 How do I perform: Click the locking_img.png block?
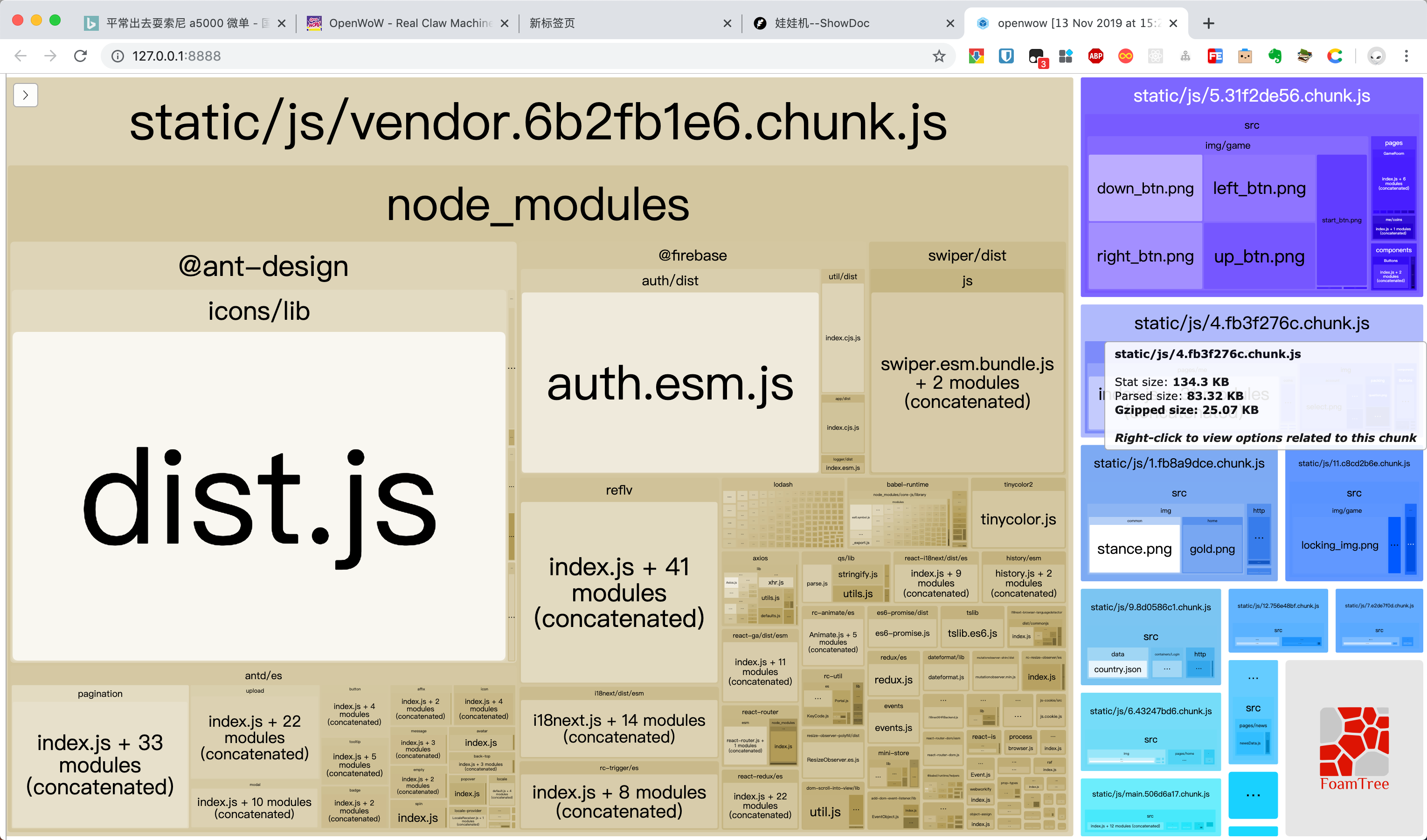coord(1339,545)
